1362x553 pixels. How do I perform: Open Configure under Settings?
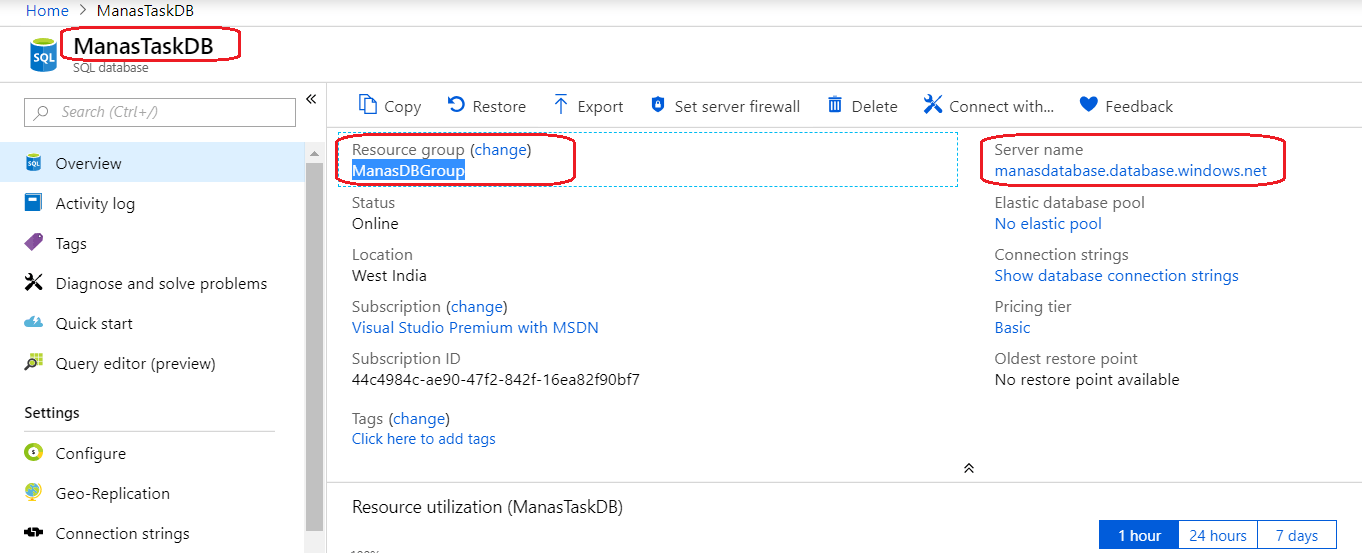(151, 452)
